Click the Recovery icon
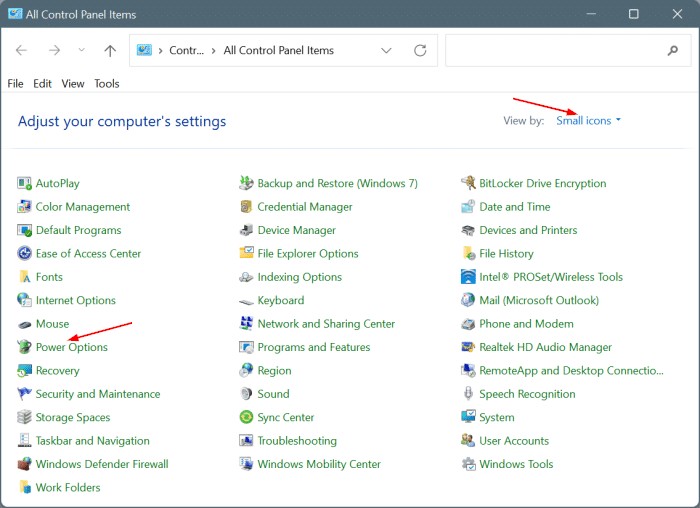 (x=24, y=371)
